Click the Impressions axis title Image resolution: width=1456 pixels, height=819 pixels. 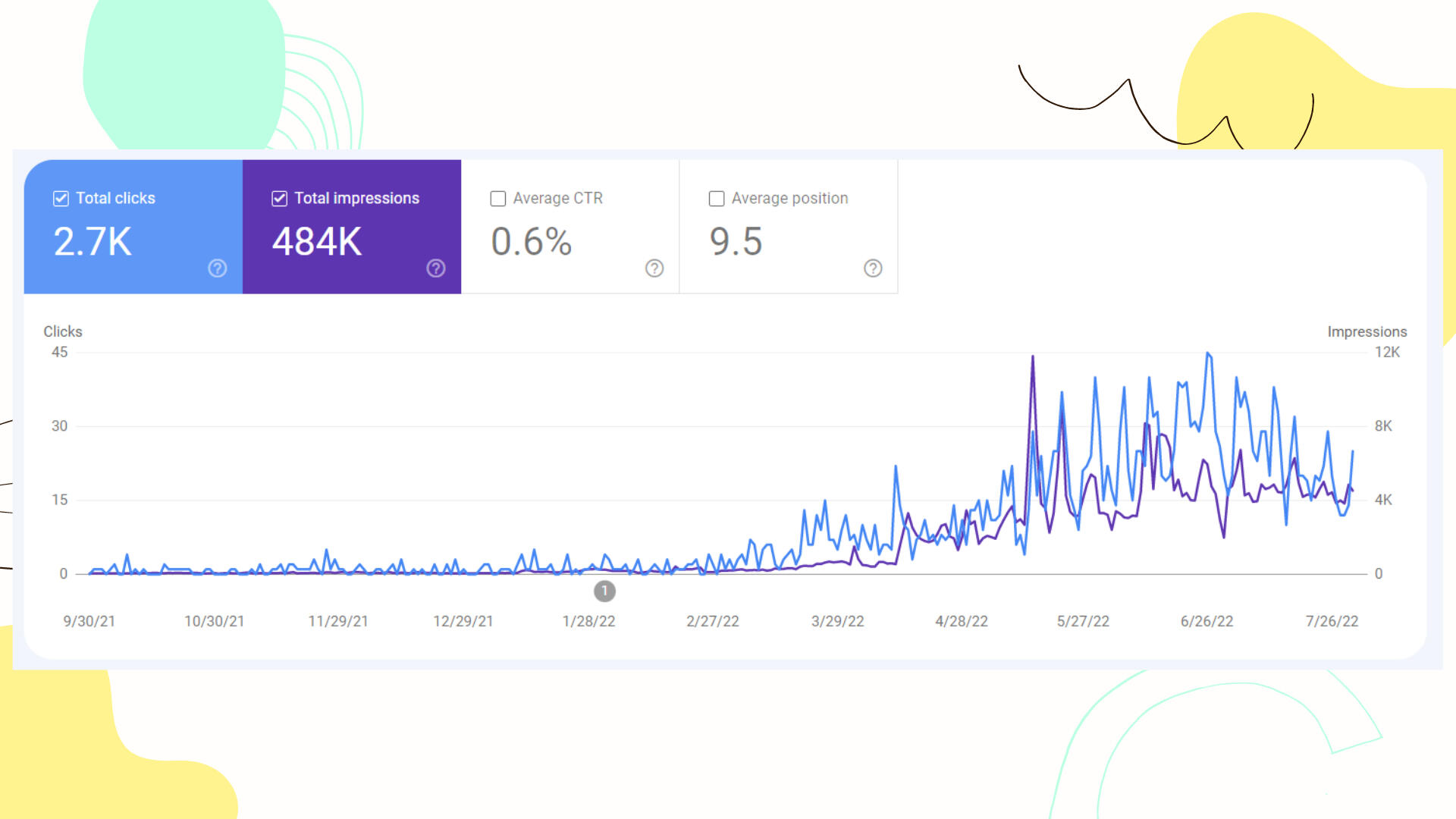click(1367, 331)
